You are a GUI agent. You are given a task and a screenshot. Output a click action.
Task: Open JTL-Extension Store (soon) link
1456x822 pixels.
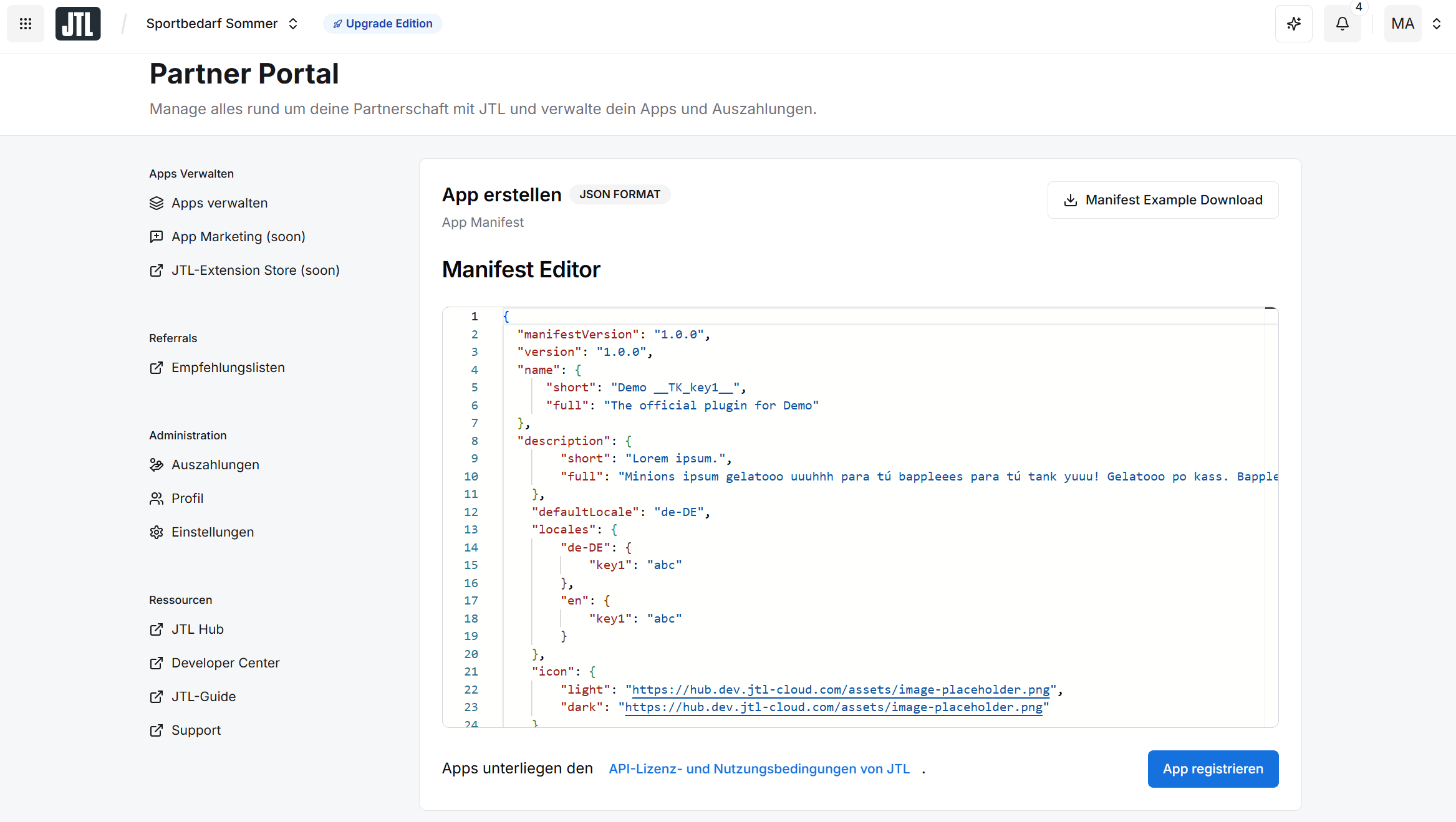click(x=255, y=270)
